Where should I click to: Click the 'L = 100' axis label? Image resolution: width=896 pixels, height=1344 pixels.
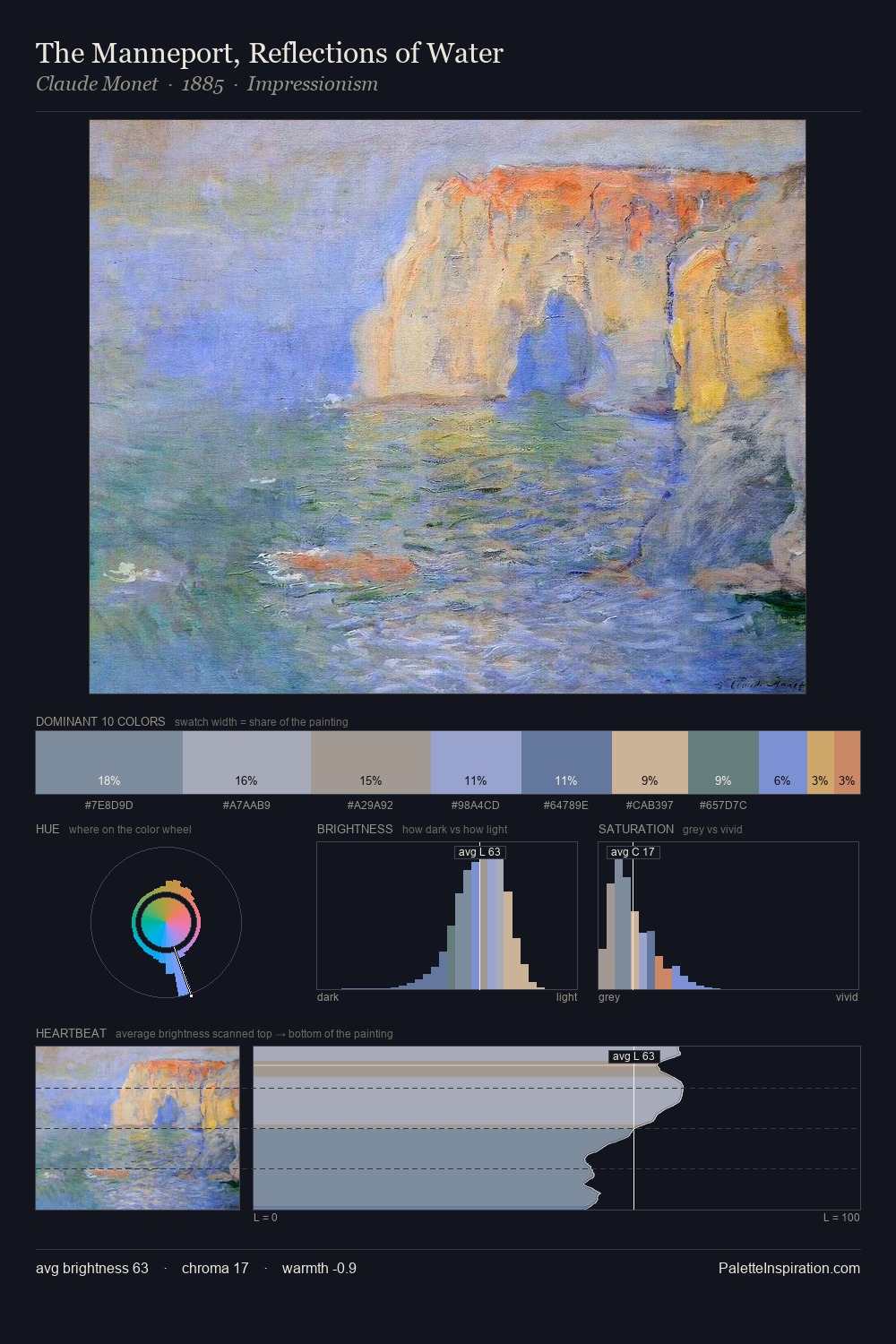(x=841, y=1218)
